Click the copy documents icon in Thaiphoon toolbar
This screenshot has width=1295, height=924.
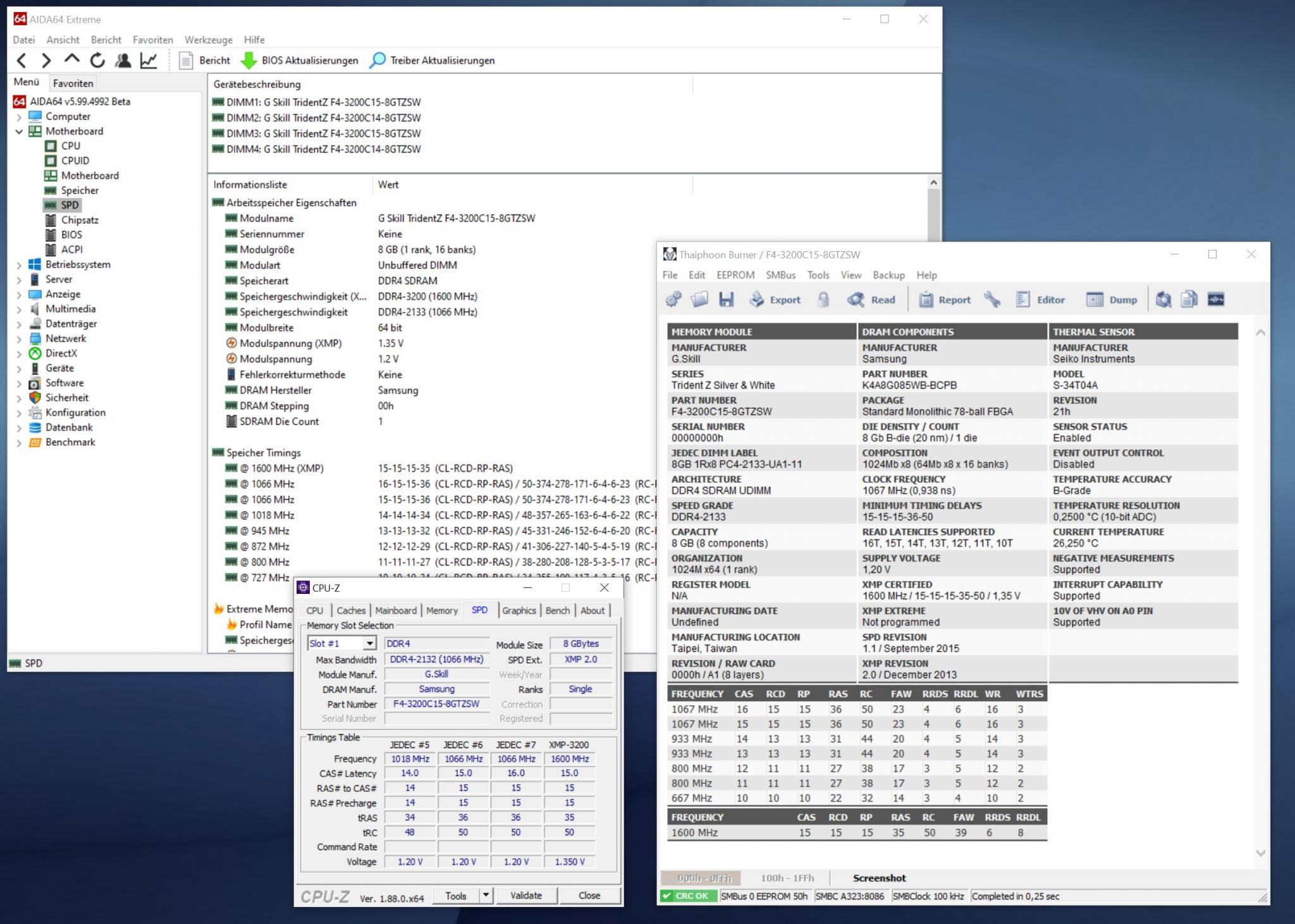[1189, 299]
